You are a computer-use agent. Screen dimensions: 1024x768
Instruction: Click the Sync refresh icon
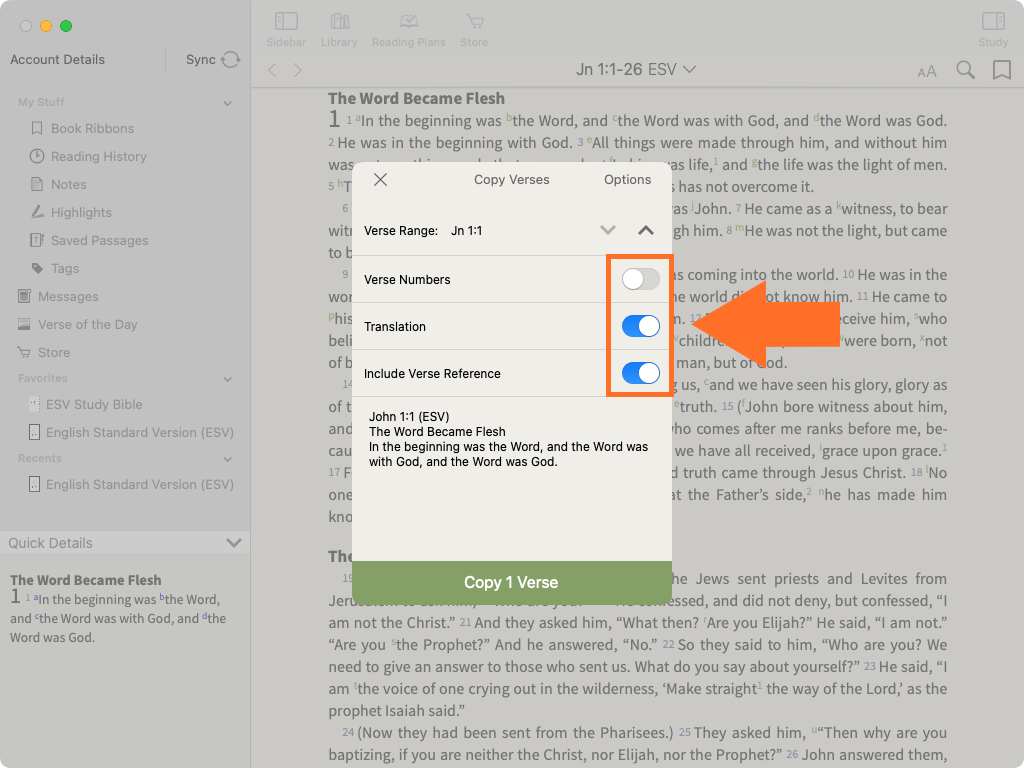click(x=231, y=60)
